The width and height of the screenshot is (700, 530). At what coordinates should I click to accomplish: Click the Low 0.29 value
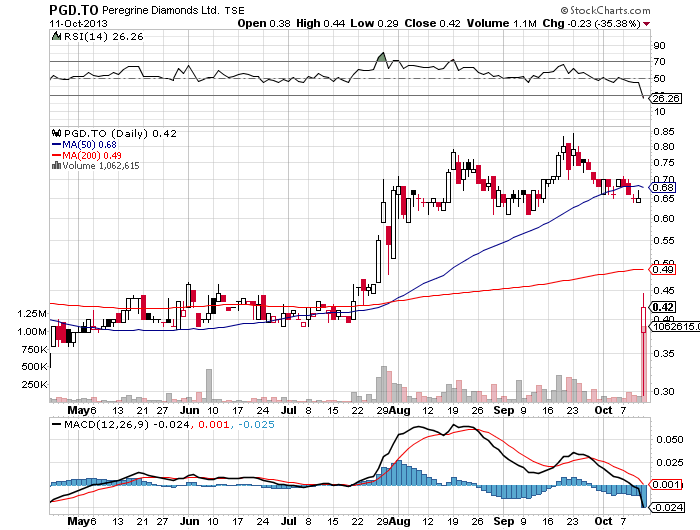click(374, 23)
